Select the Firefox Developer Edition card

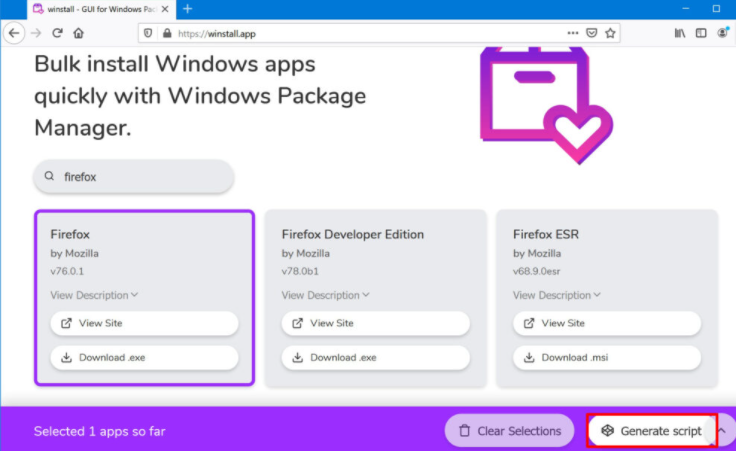pos(376,298)
